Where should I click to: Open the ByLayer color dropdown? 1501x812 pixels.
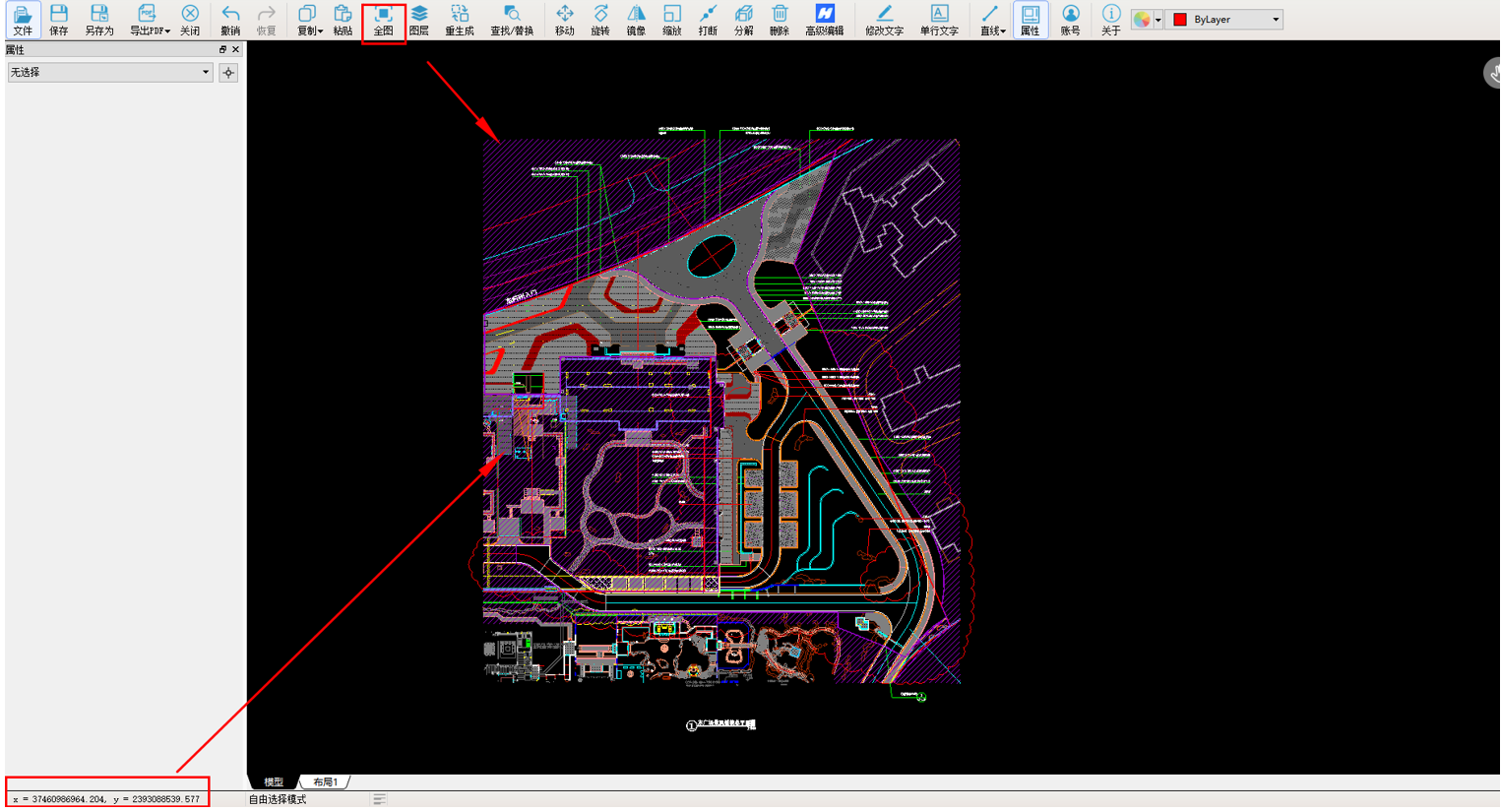(x=1225, y=20)
